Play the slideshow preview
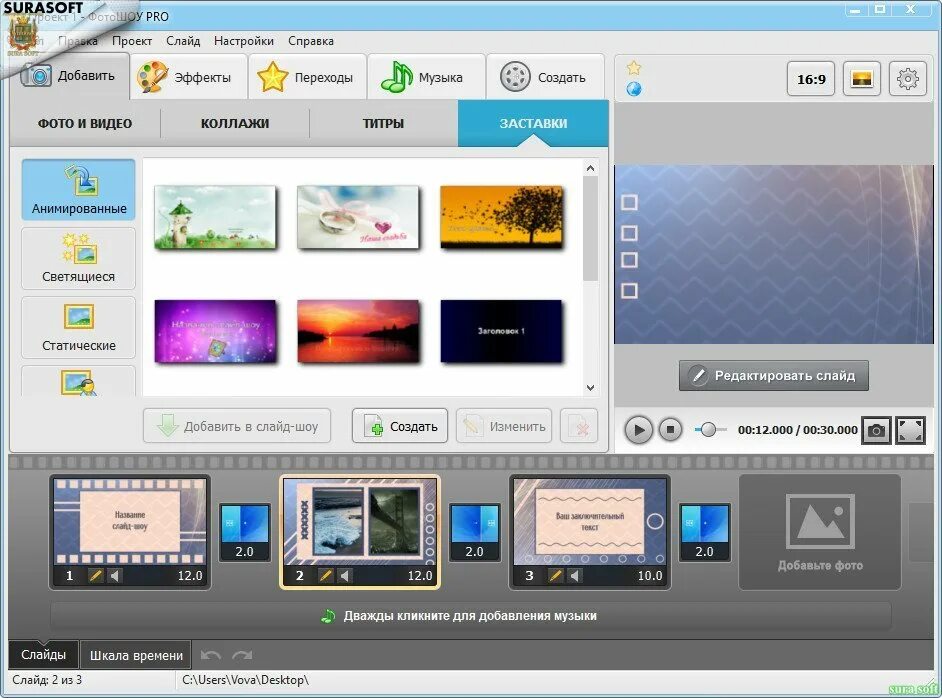The image size is (942, 698). (x=639, y=430)
